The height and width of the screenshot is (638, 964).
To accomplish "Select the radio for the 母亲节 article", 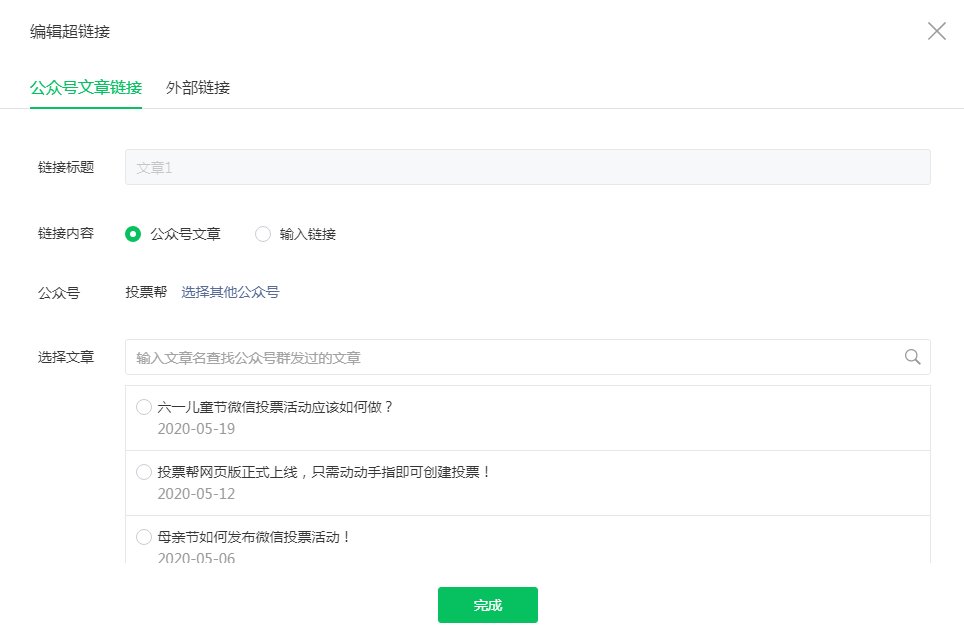I will click(143, 537).
